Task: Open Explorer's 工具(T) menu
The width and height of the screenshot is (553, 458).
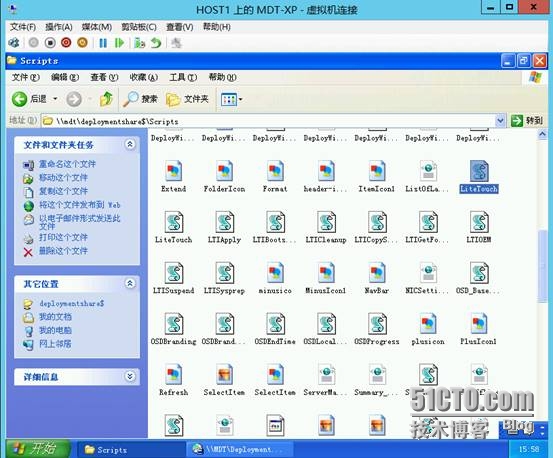Action: point(183,77)
